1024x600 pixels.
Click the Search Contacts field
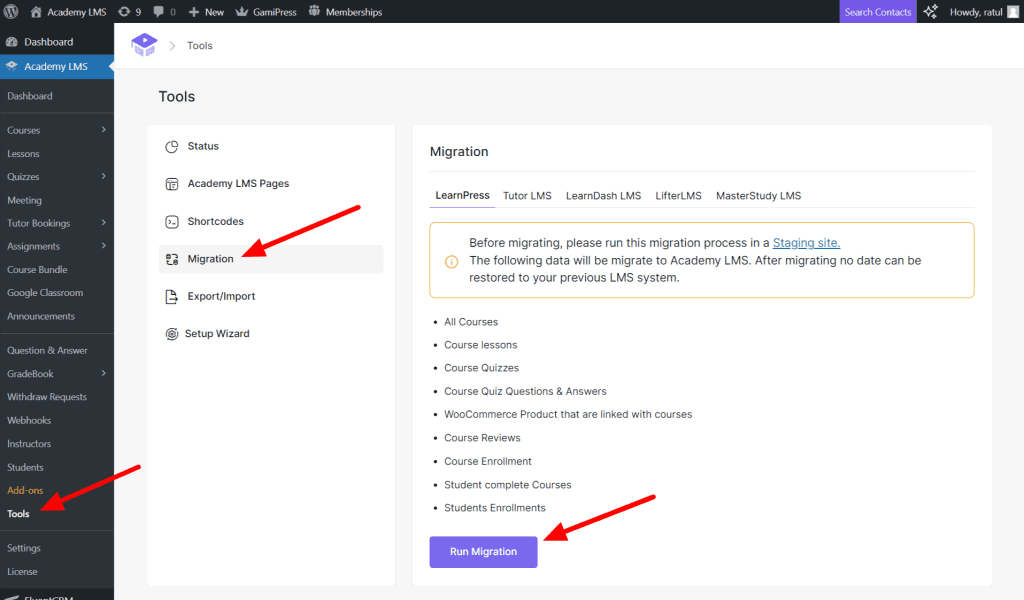[877, 11]
